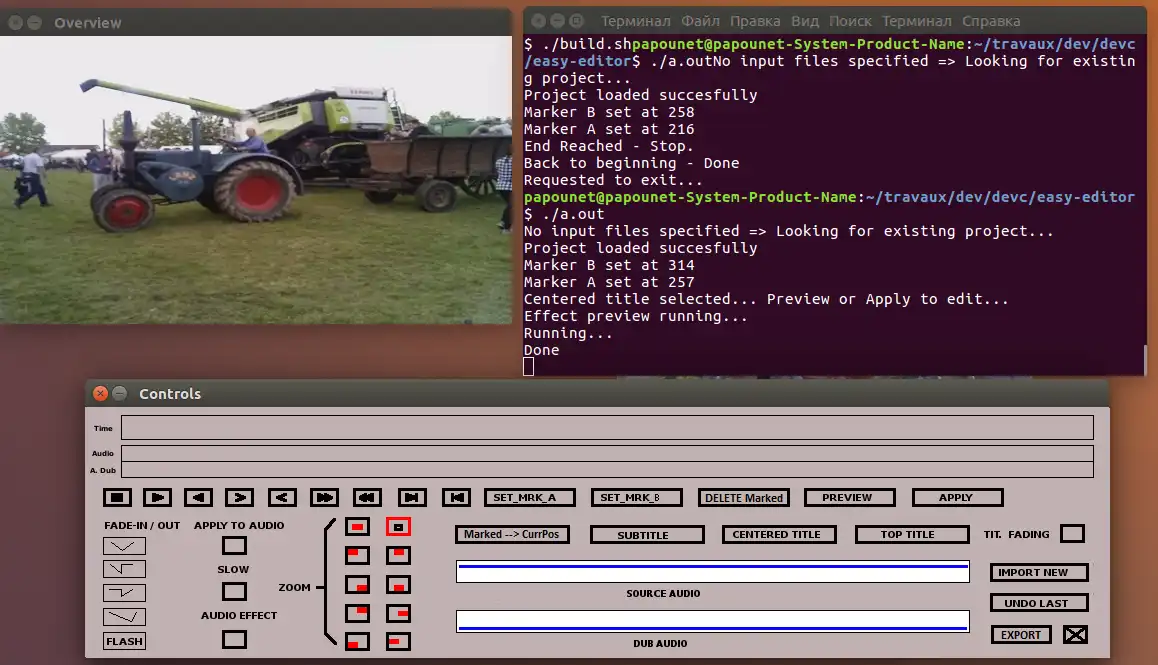Select the SUBTITLE button
This screenshot has width=1158, height=665.
pyautogui.click(x=647, y=534)
